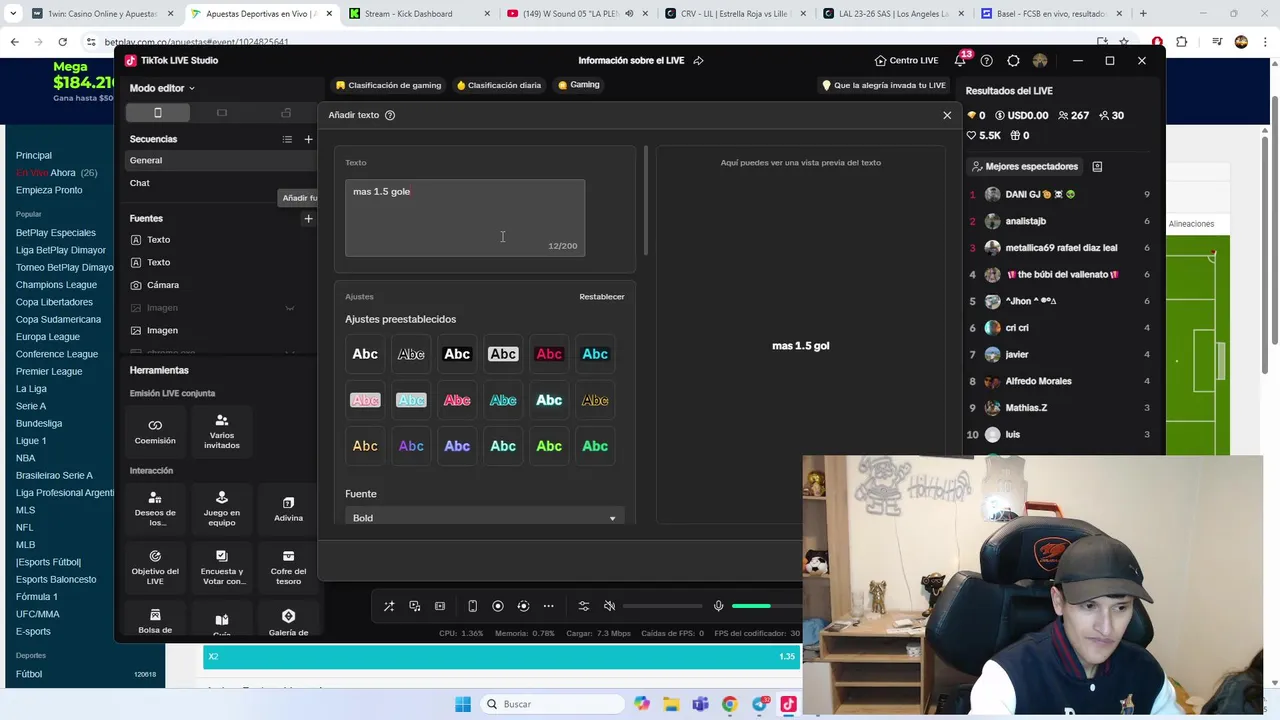Viewport: 1280px width, 720px height.
Task: Choose the red Abc preset in first row
Action: click(549, 354)
